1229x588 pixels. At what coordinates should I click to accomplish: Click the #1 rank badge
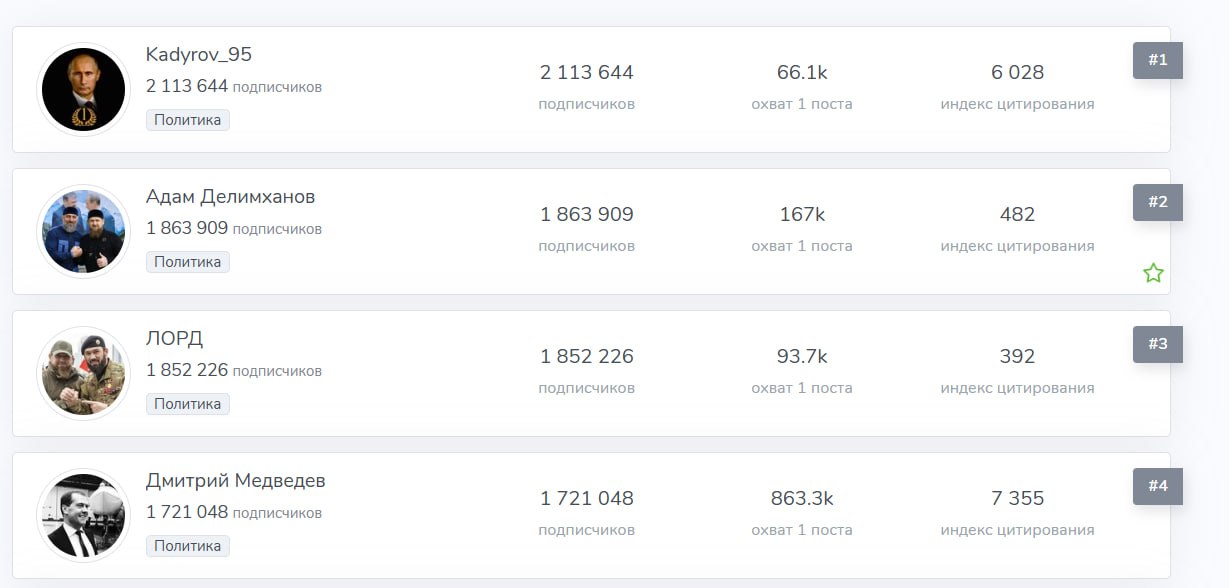pos(1158,60)
